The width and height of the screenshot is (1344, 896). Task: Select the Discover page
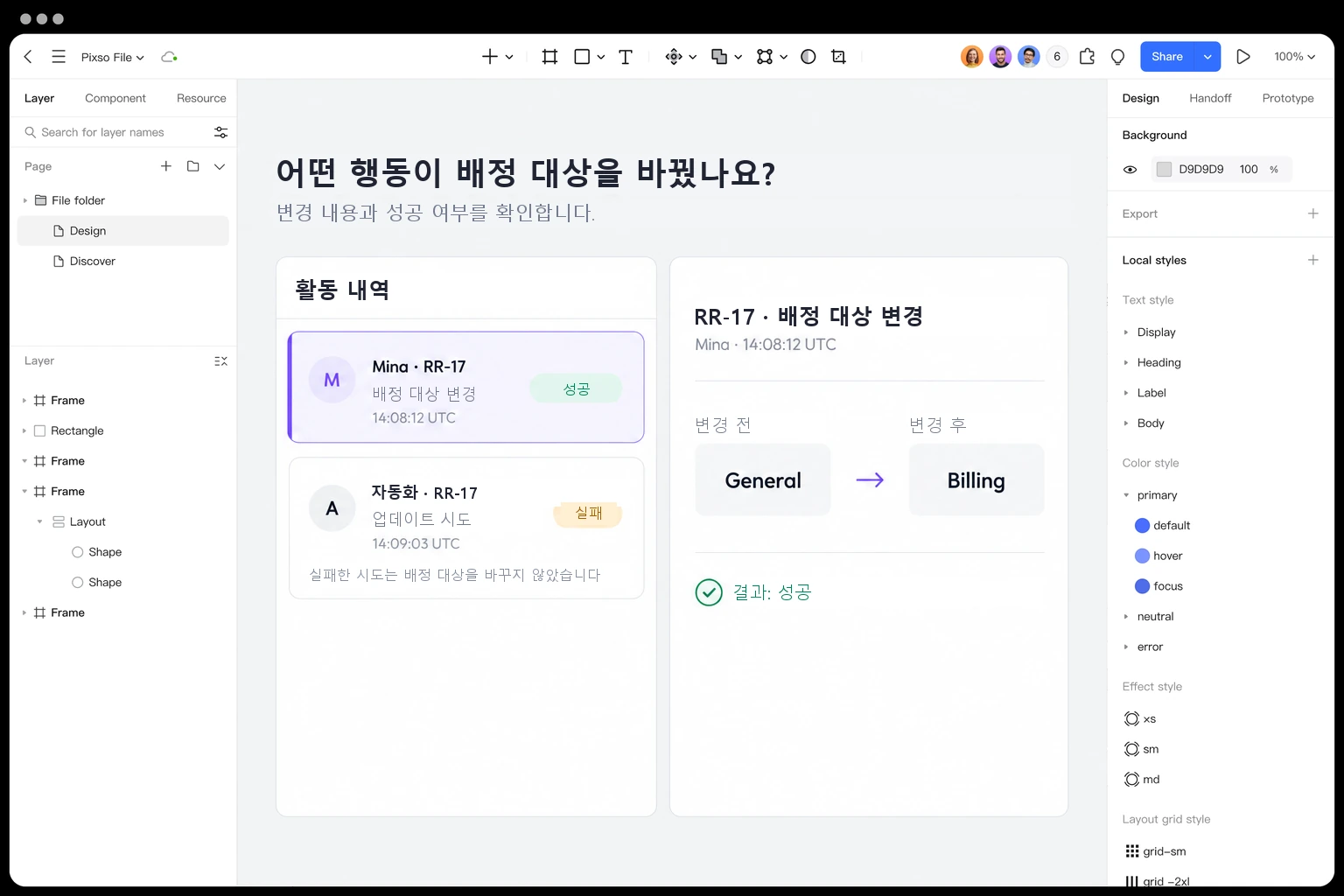pos(123,262)
